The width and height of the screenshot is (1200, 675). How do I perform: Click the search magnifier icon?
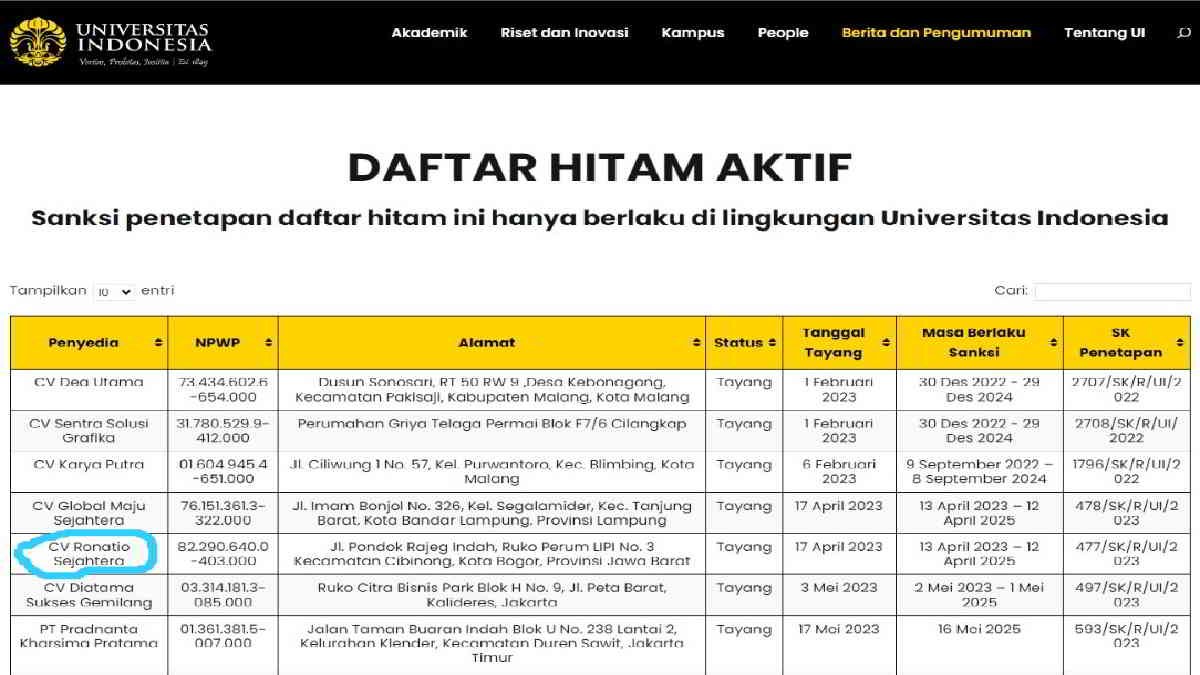point(1183,32)
